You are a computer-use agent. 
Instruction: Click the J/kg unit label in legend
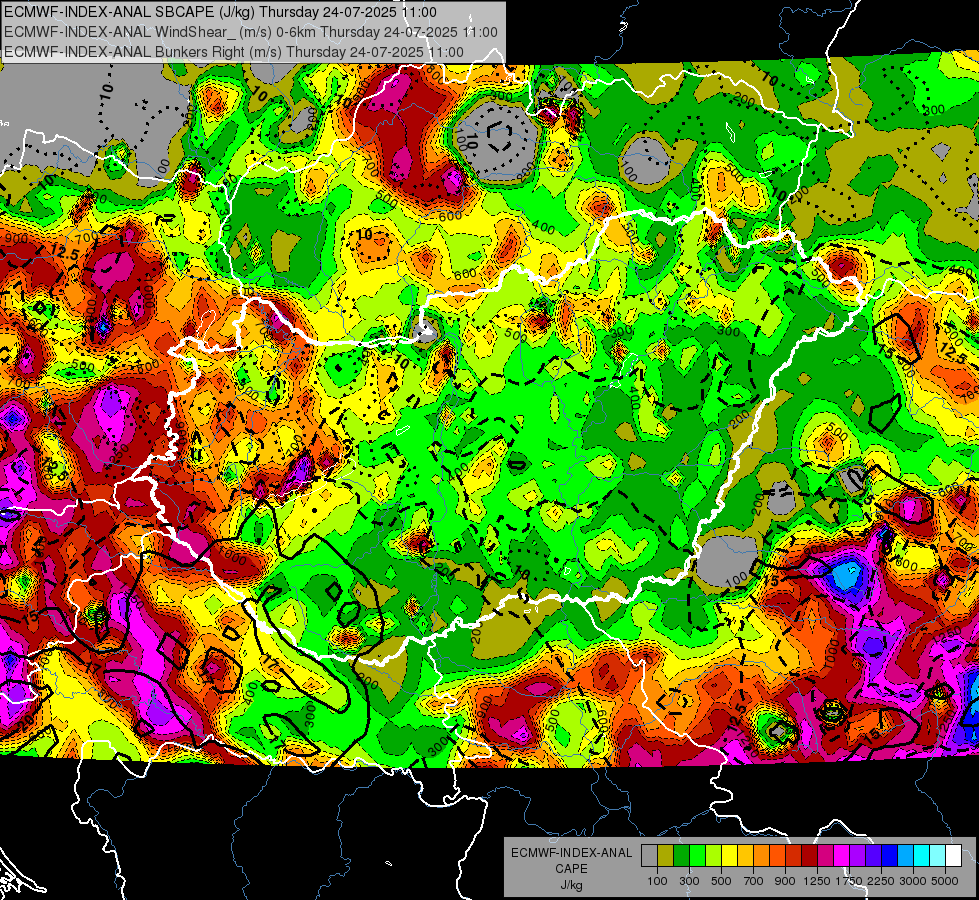point(571,885)
